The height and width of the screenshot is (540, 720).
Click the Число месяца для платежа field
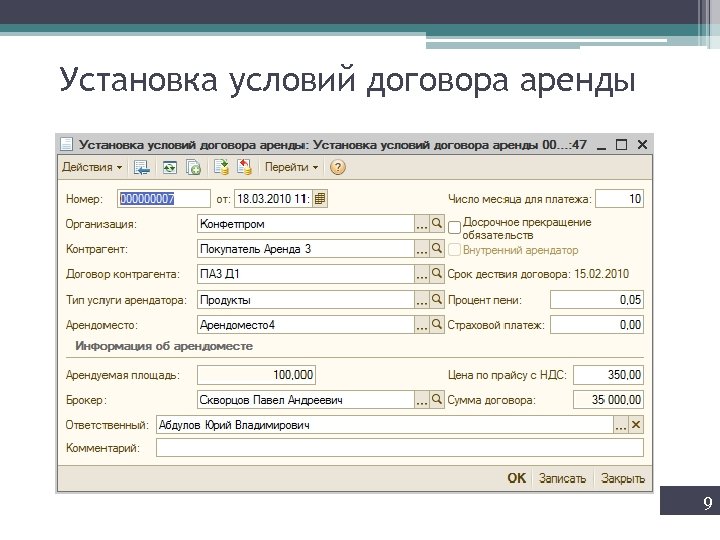pyautogui.click(x=619, y=199)
